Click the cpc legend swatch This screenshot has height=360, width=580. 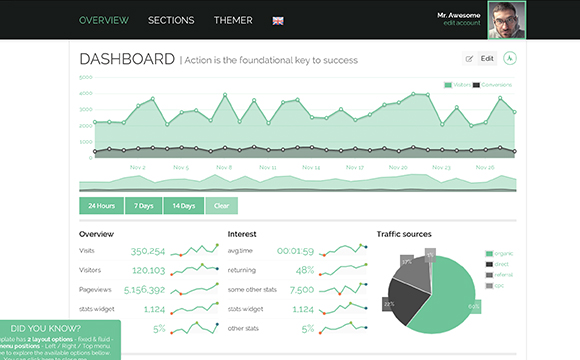click(x=489, y=286)
